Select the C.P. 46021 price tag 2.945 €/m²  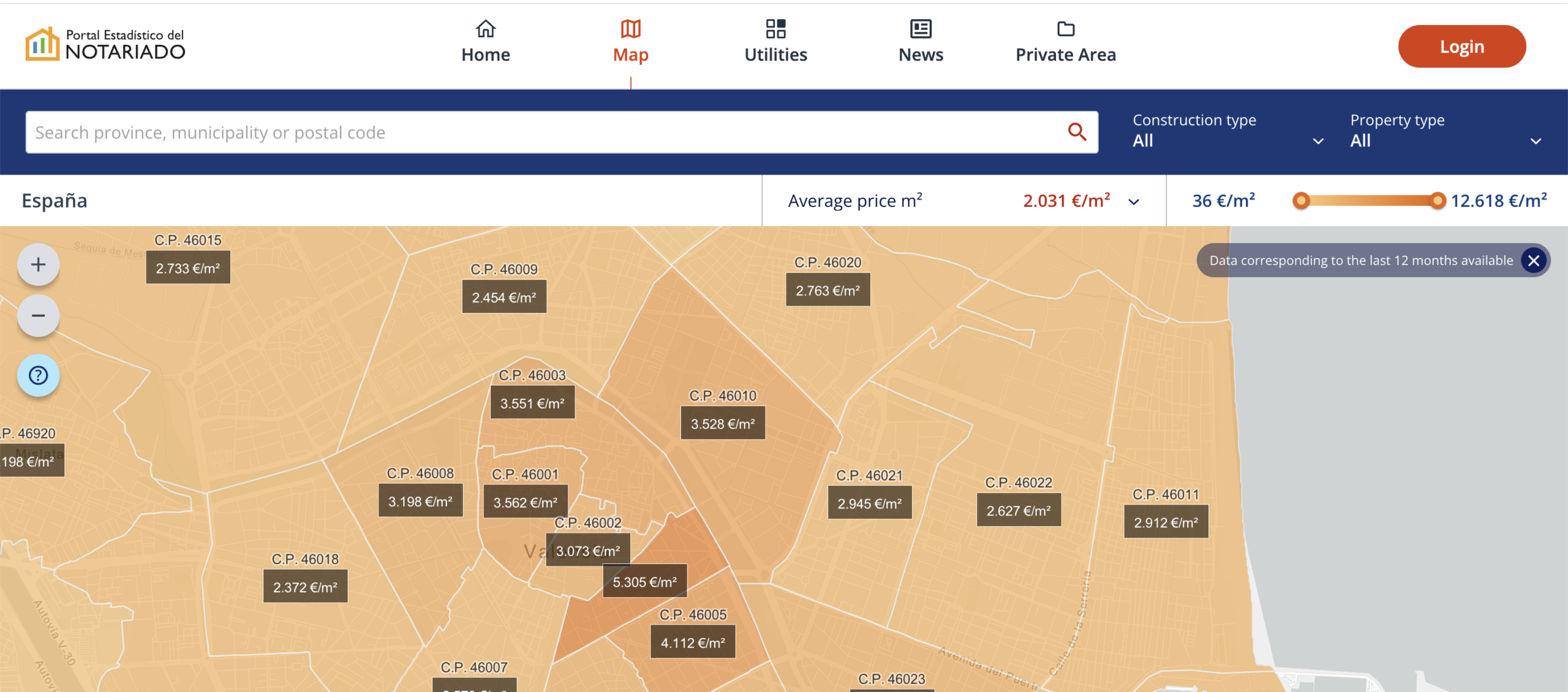870,503
